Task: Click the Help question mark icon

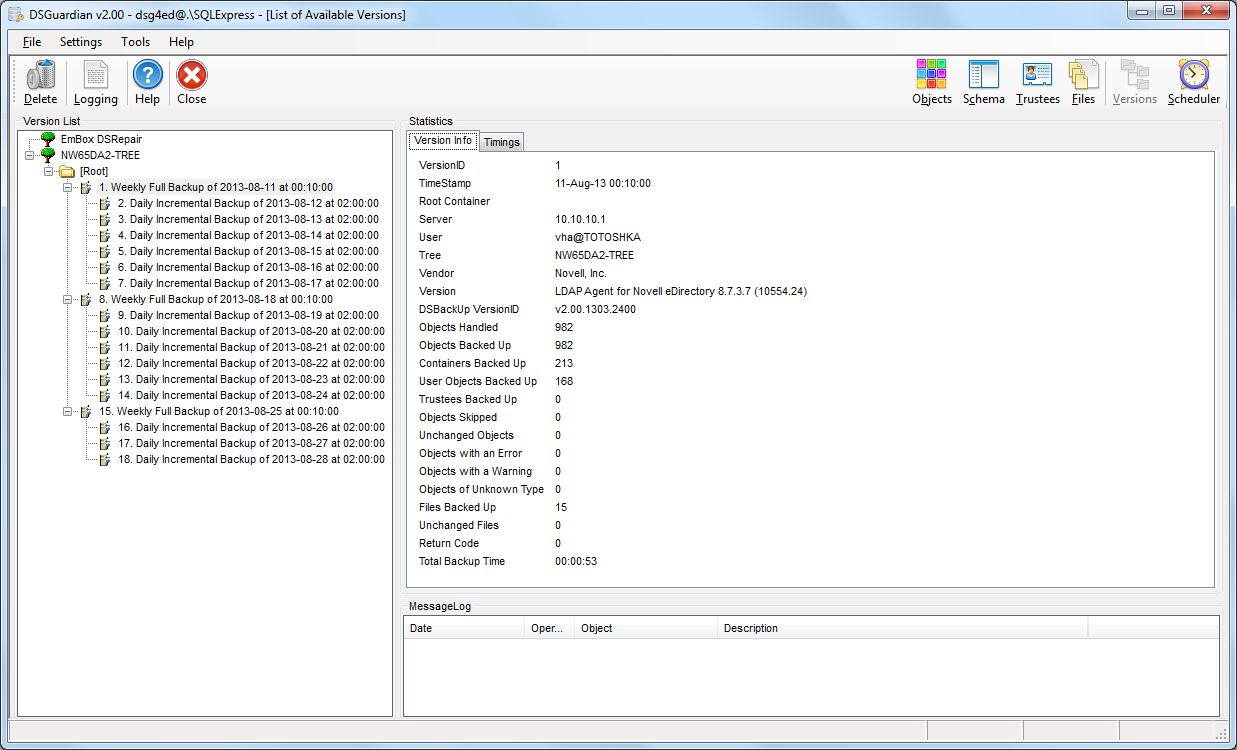Action: [147, 75]
